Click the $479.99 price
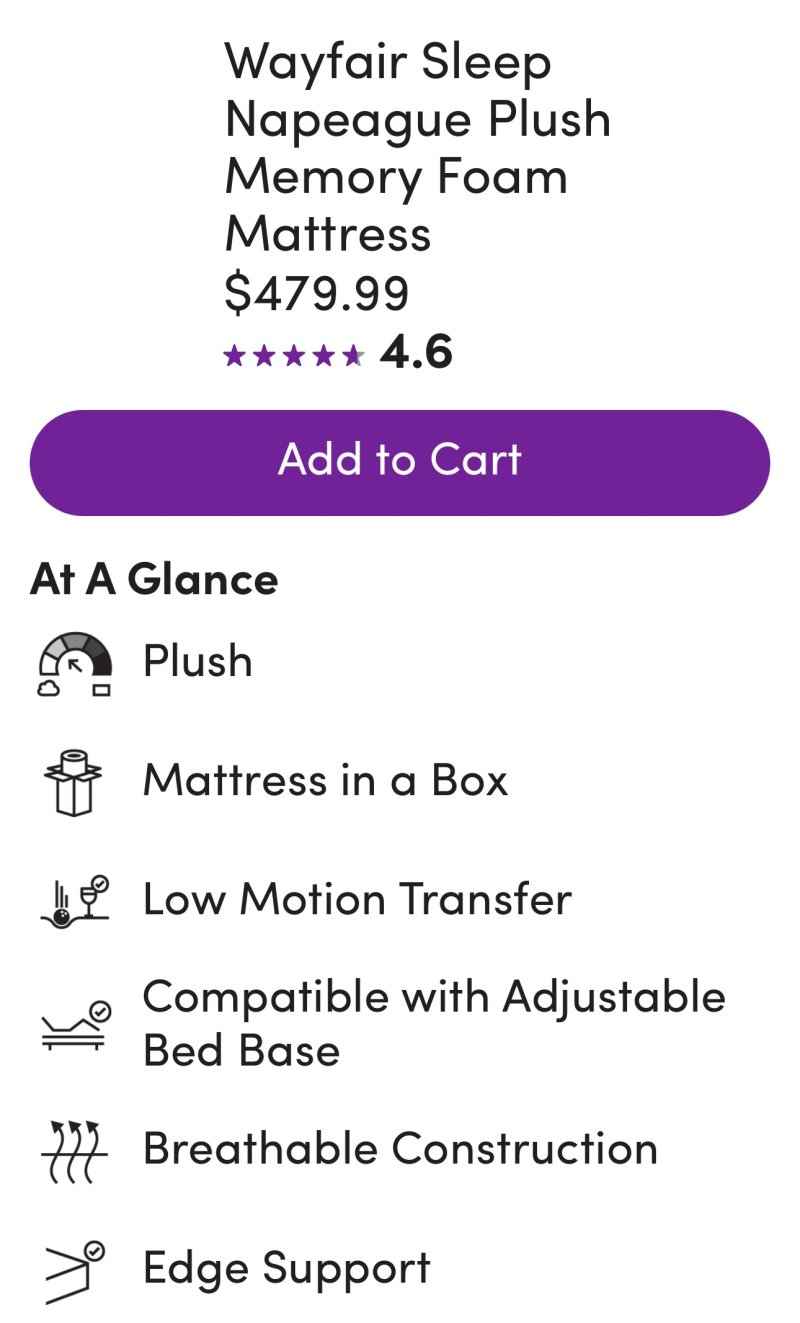This screenshot has height=1323, width=800. click(x=317, y=293)
